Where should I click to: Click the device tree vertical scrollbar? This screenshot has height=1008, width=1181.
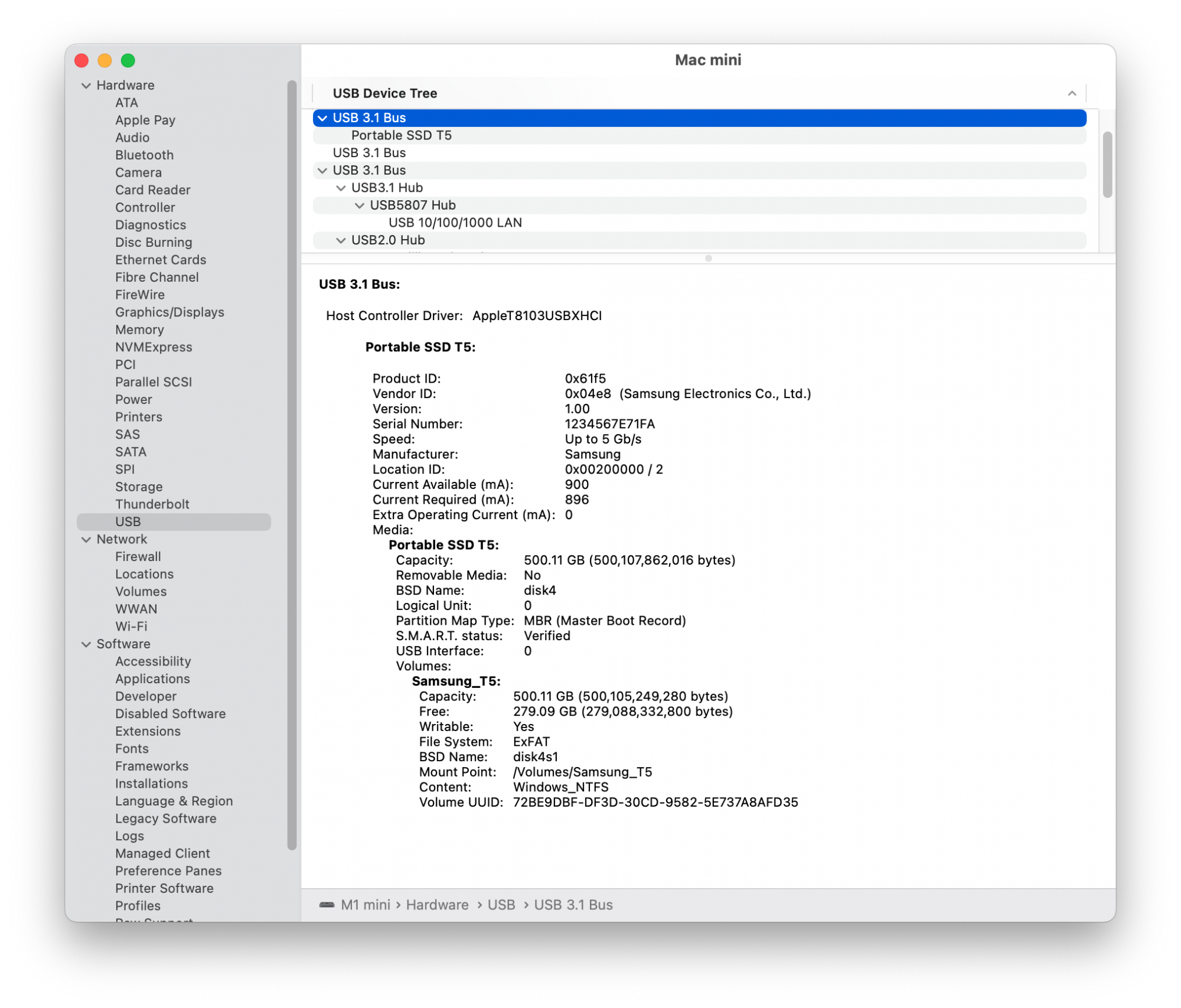click(x=1107, y=165)
